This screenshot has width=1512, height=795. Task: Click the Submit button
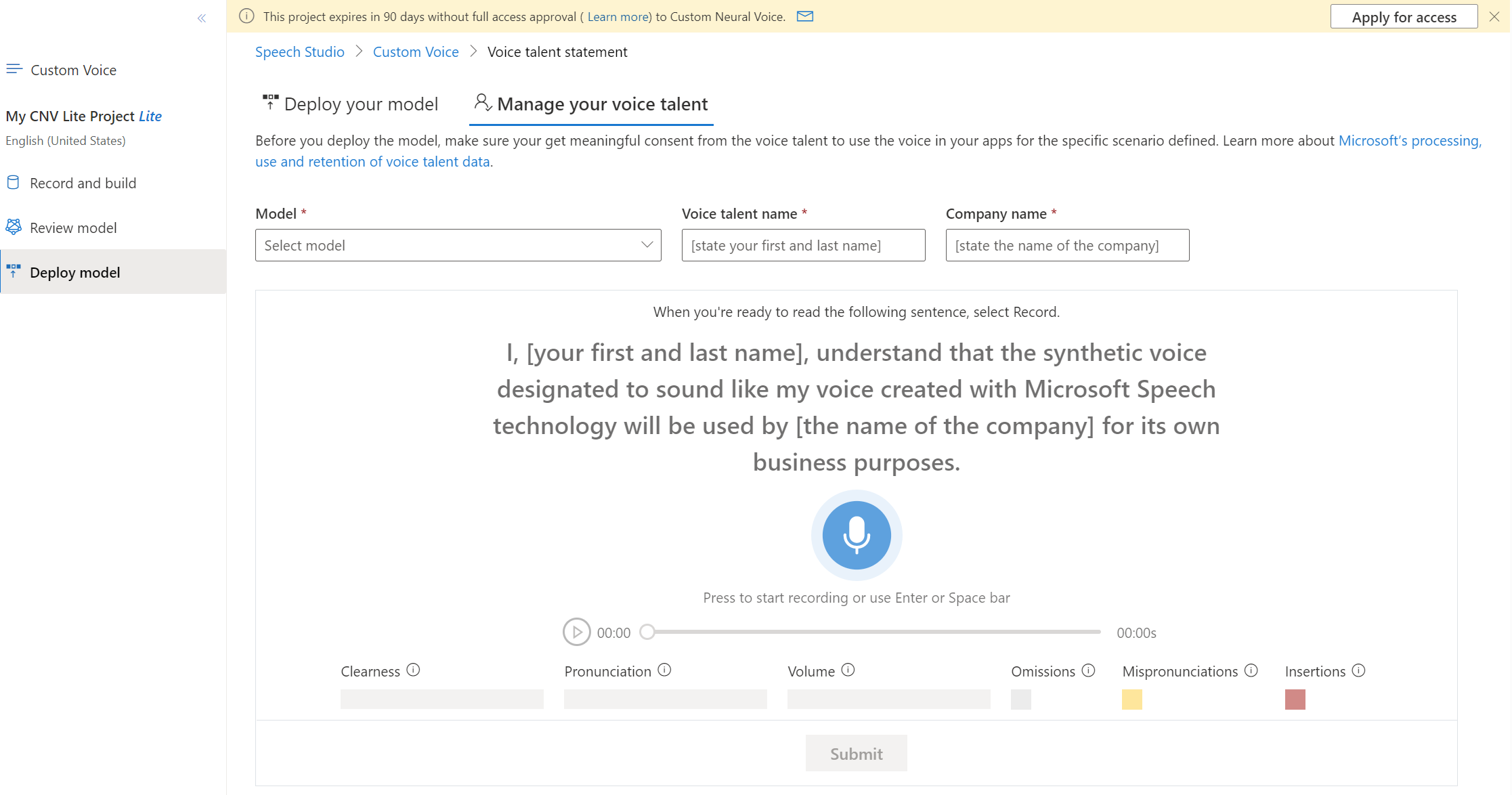[x=855, y=753]
